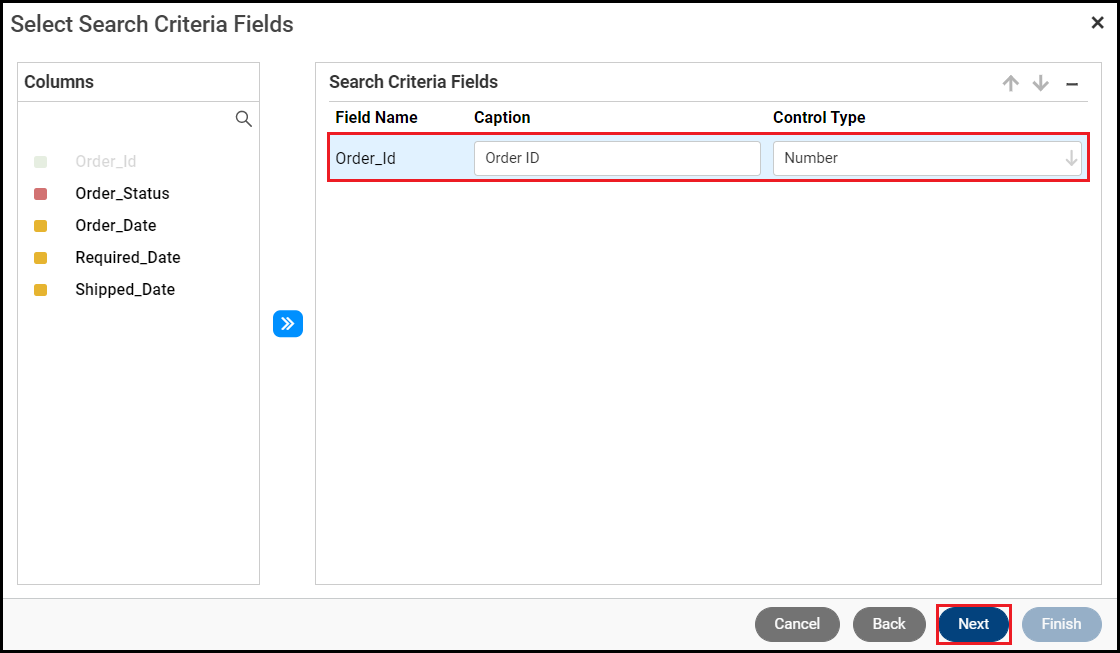This screenshot has height=653, width=1120.
Task: Go Back to the previous step
Action: point(888,624)
